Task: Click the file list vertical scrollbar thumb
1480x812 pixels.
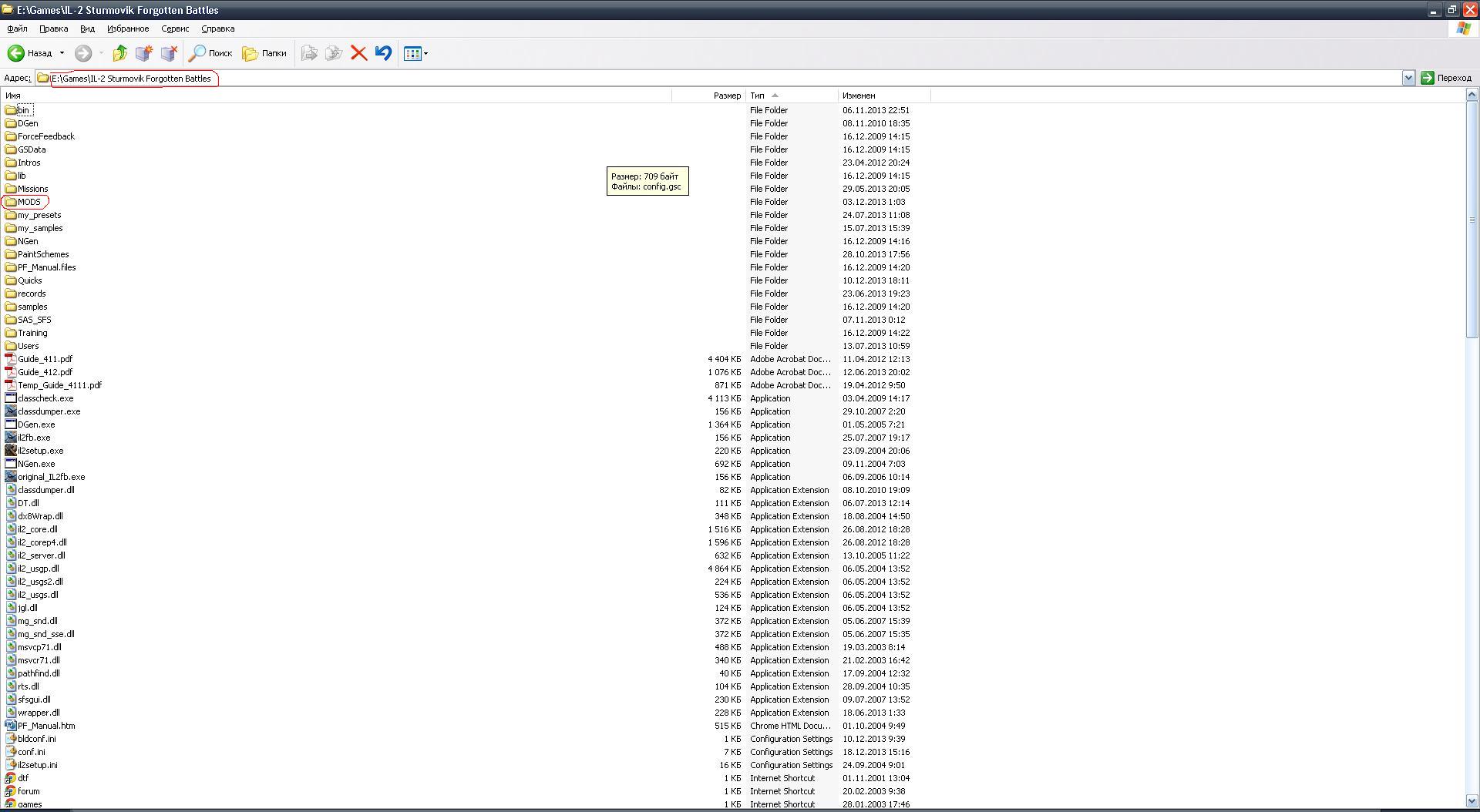Action: [x=1472, y=220]
